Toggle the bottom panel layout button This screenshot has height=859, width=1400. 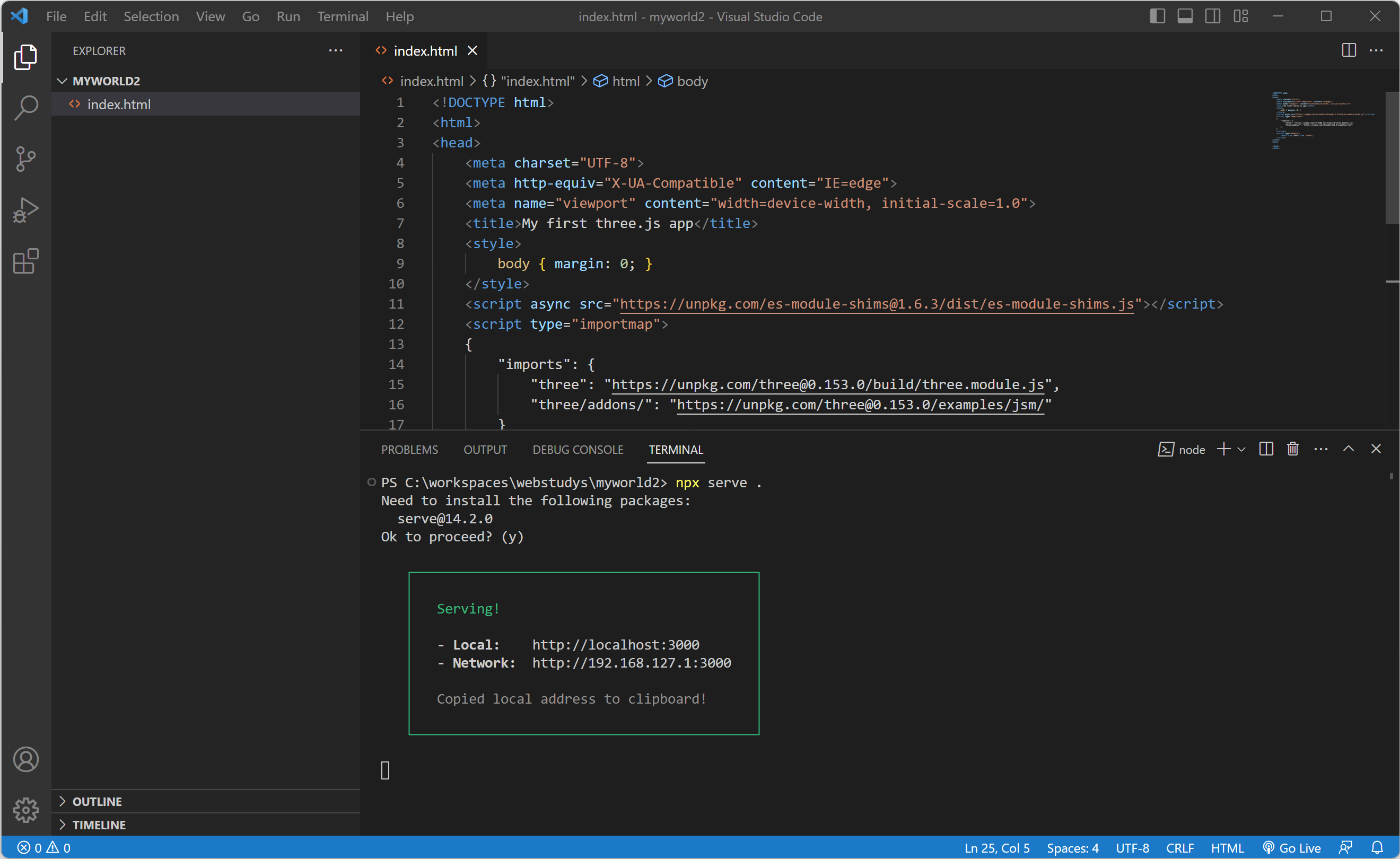click(1185, 16)
